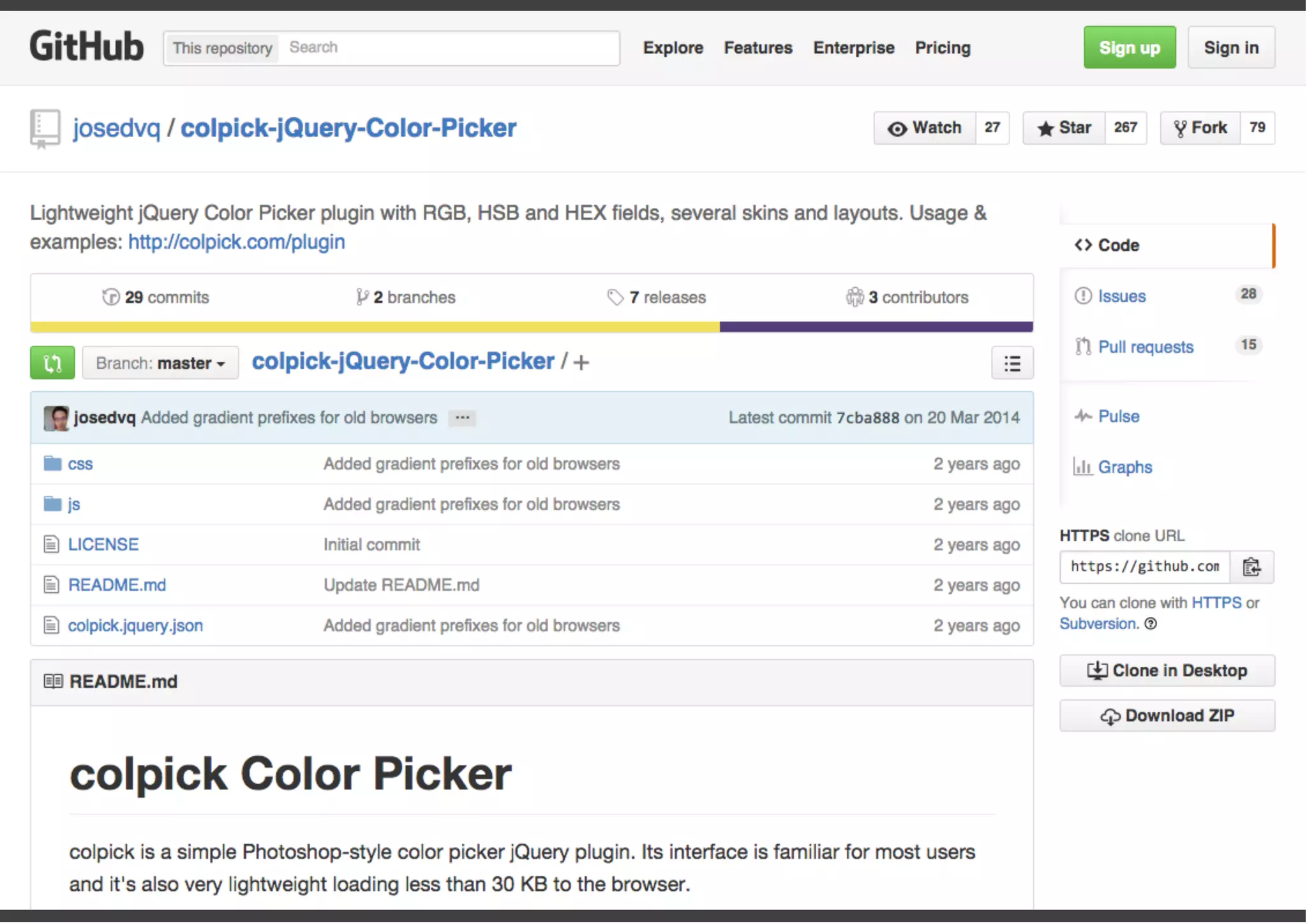The height and width of the screenshot is (924, 1307).
Task: Open the colpick-jQuery-Color-Picker repository title link
Action: (x=348, y=128)
